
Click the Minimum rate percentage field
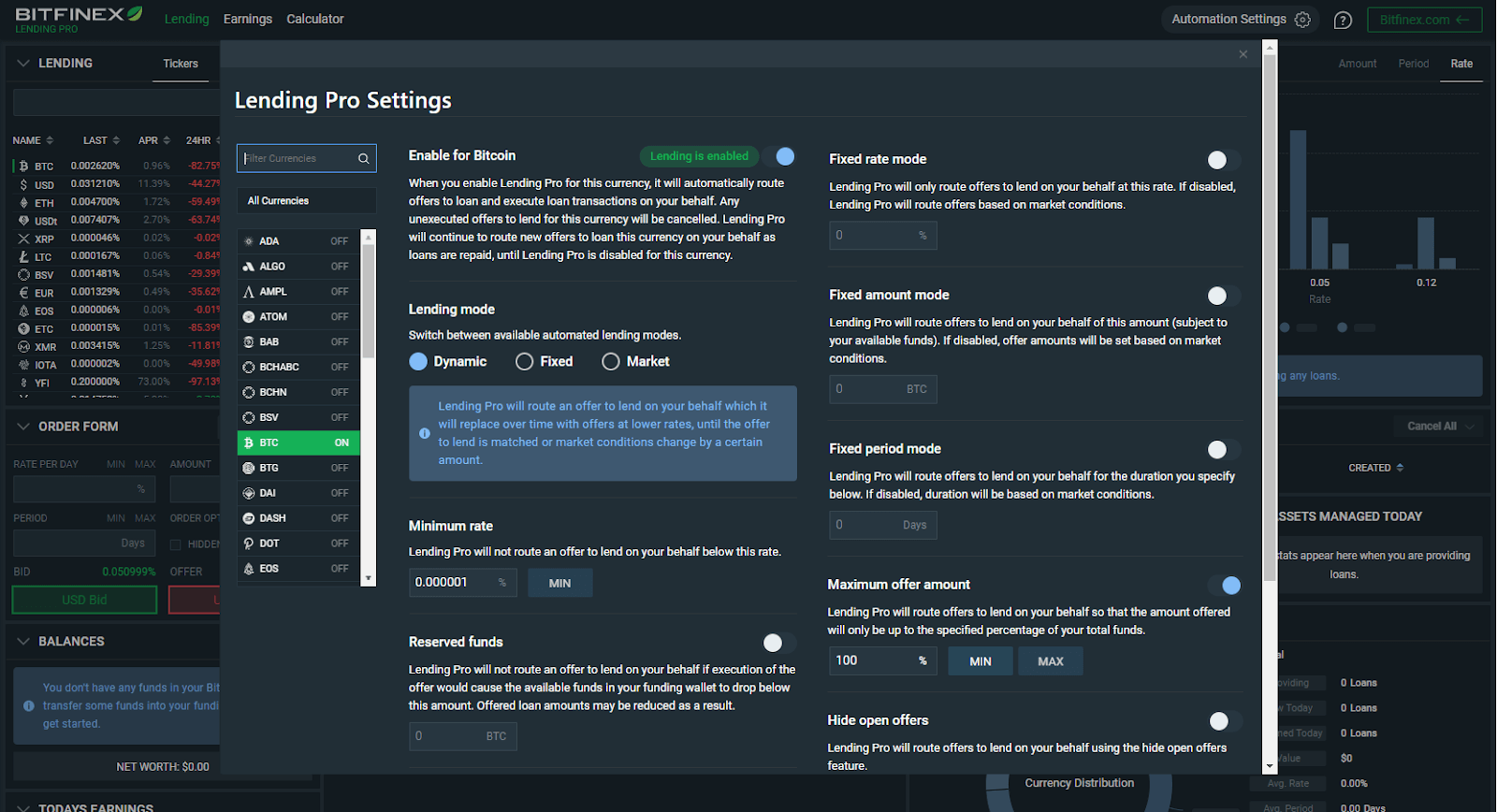pyautogui.click(x=463, y=583)
